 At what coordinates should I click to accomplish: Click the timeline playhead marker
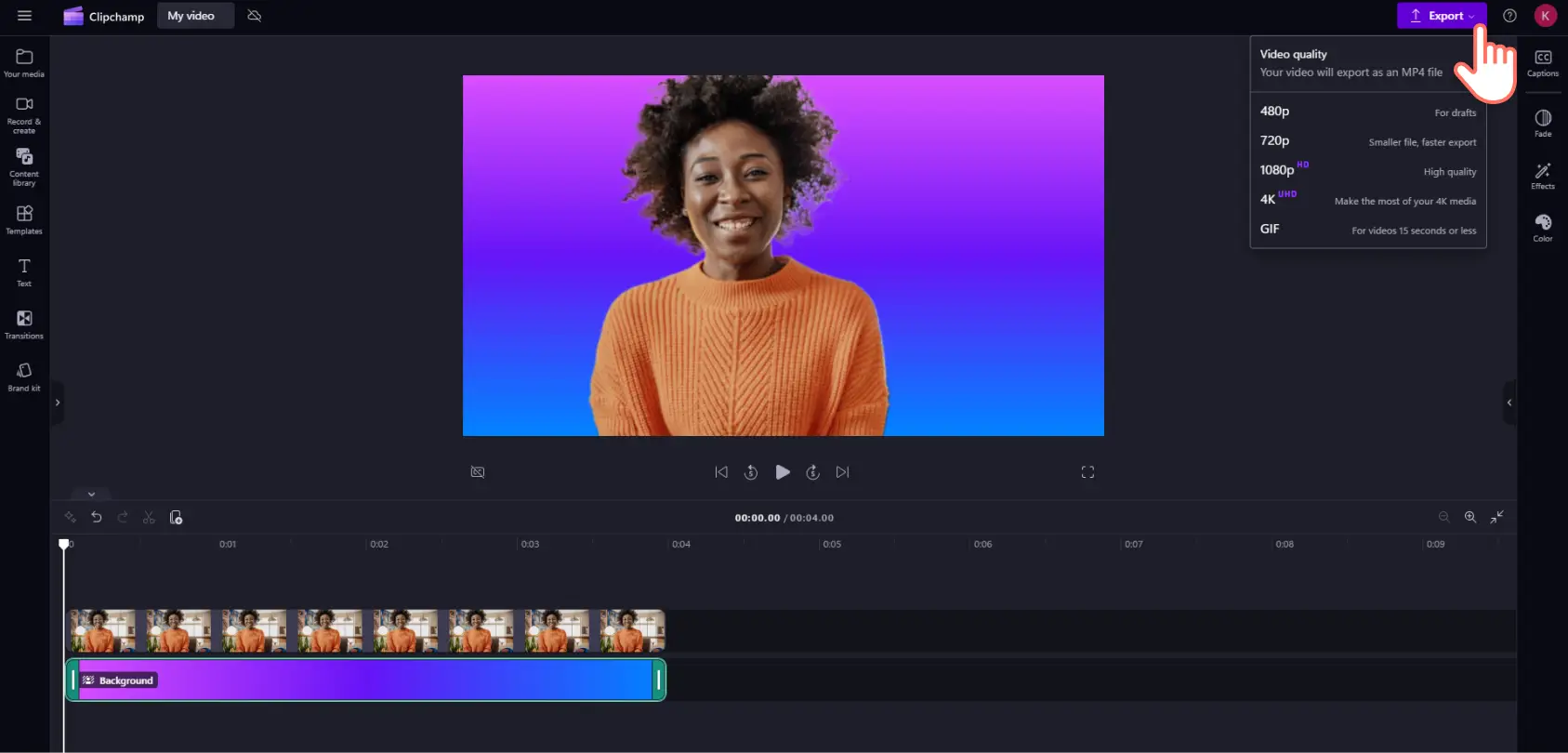coord(63,544)
